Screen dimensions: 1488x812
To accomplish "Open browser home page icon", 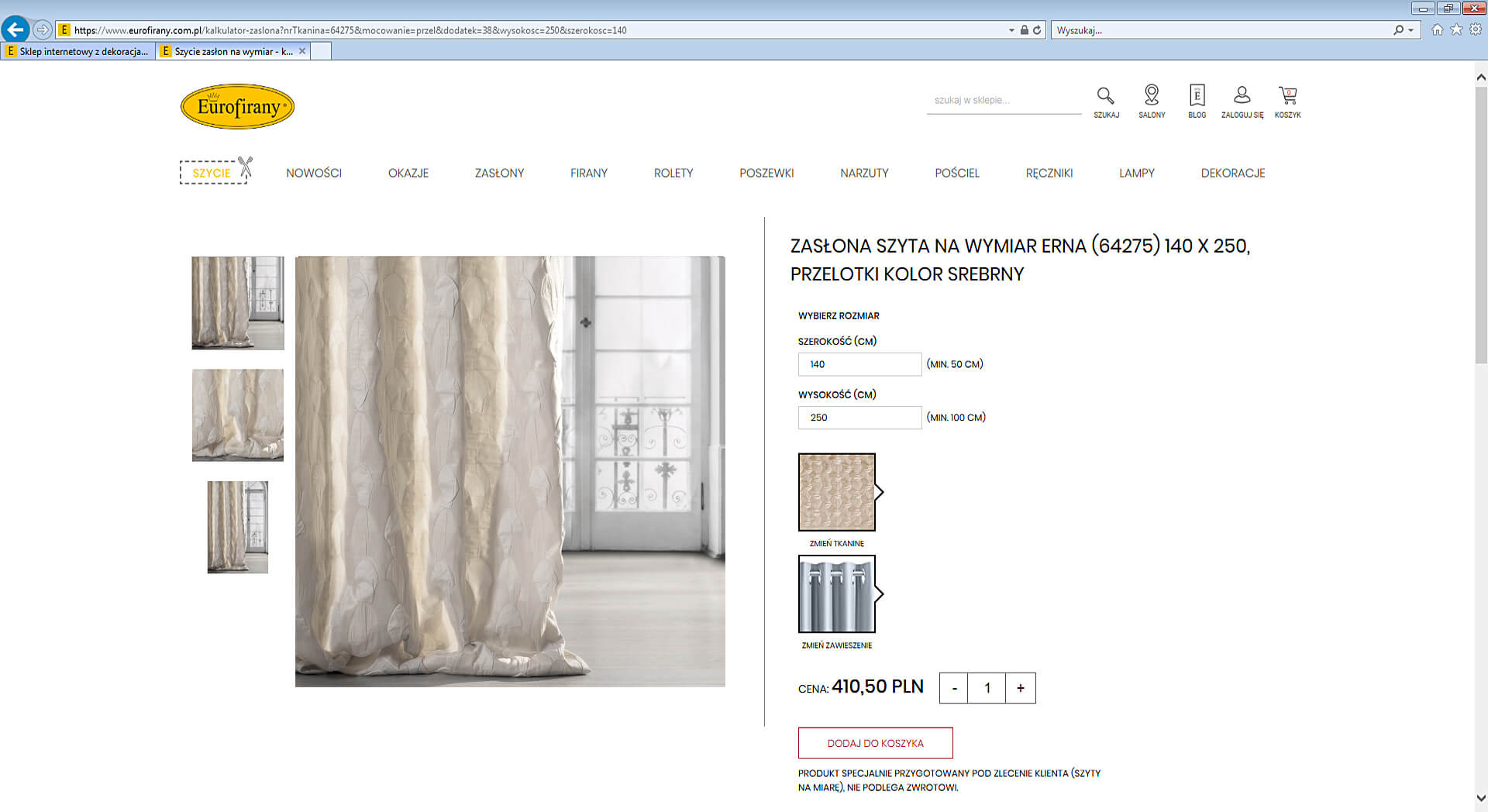I will (1437, 29).
